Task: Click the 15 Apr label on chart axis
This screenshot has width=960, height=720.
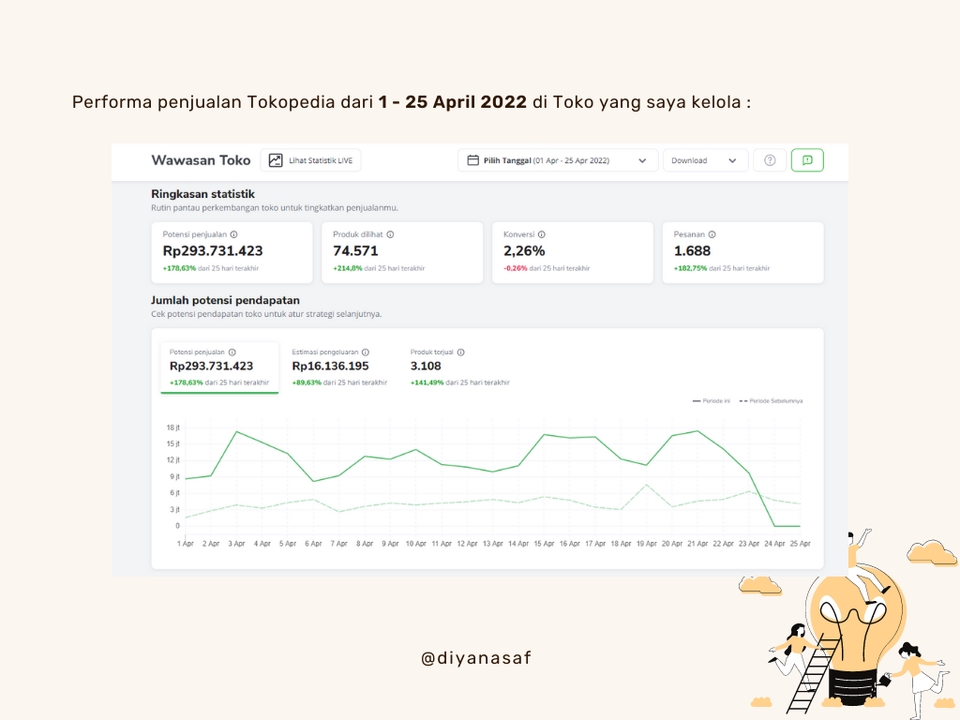Action: pos(544,544)
